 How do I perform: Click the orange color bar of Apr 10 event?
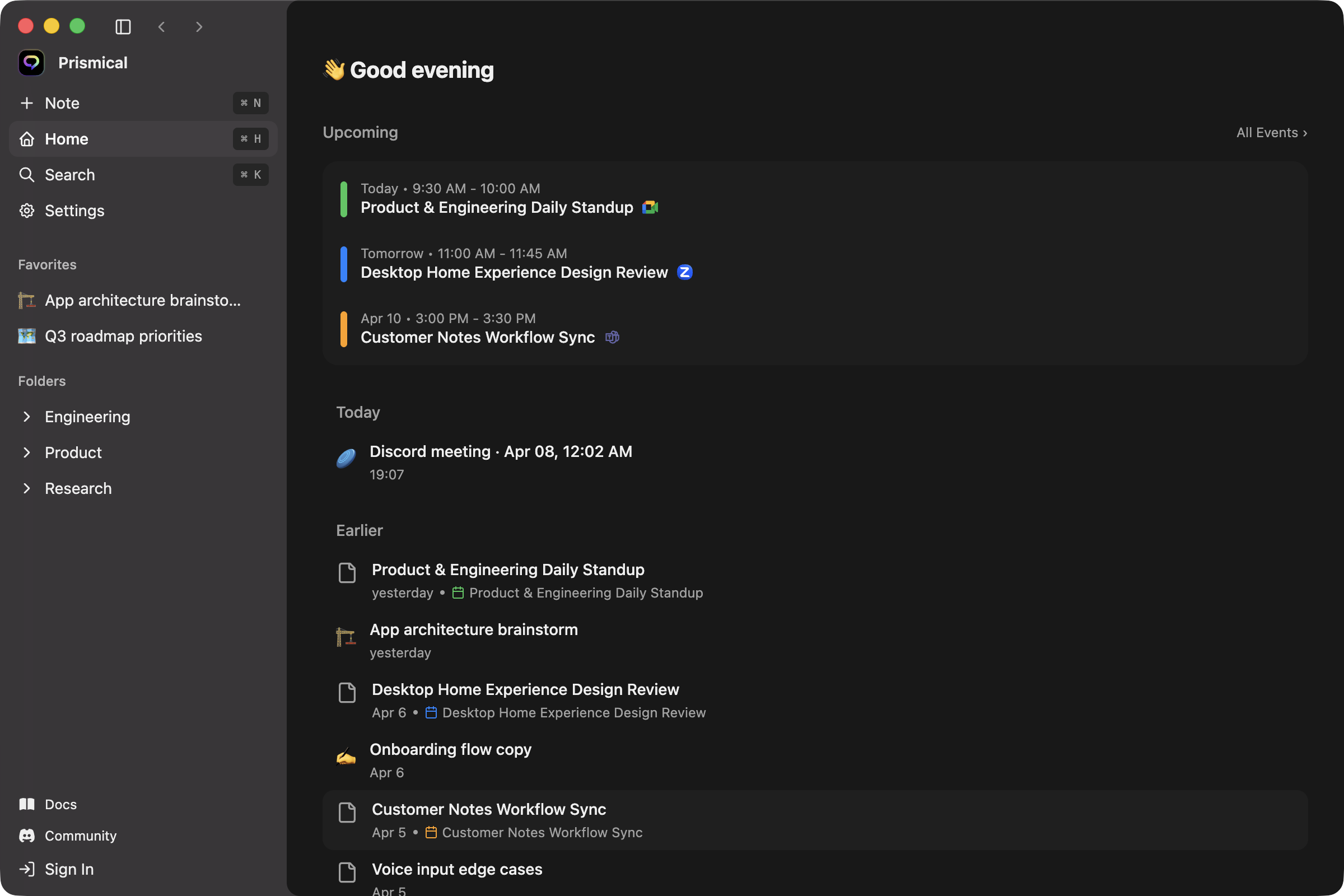point(343,329)
